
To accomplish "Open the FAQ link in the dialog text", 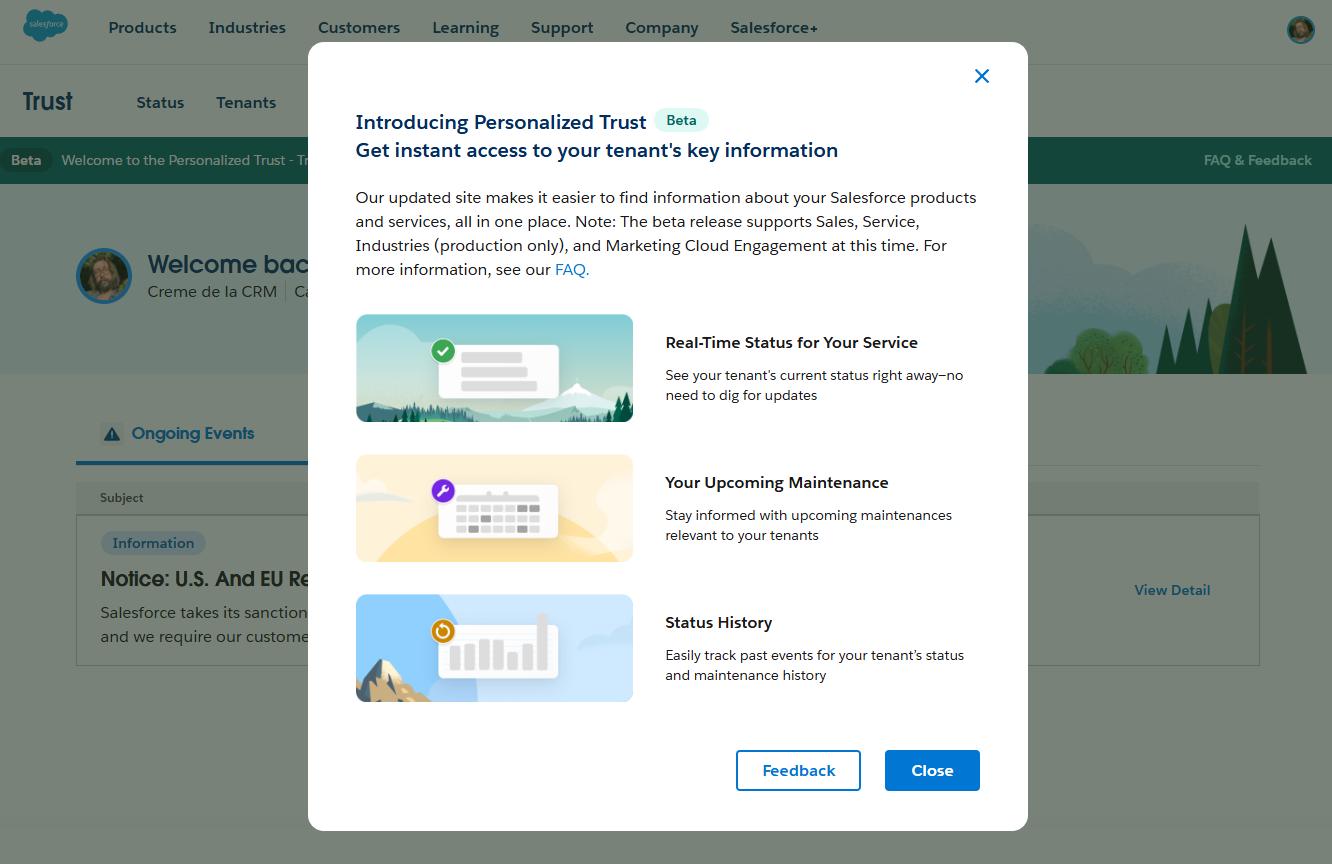I will (x=571, y=269).
